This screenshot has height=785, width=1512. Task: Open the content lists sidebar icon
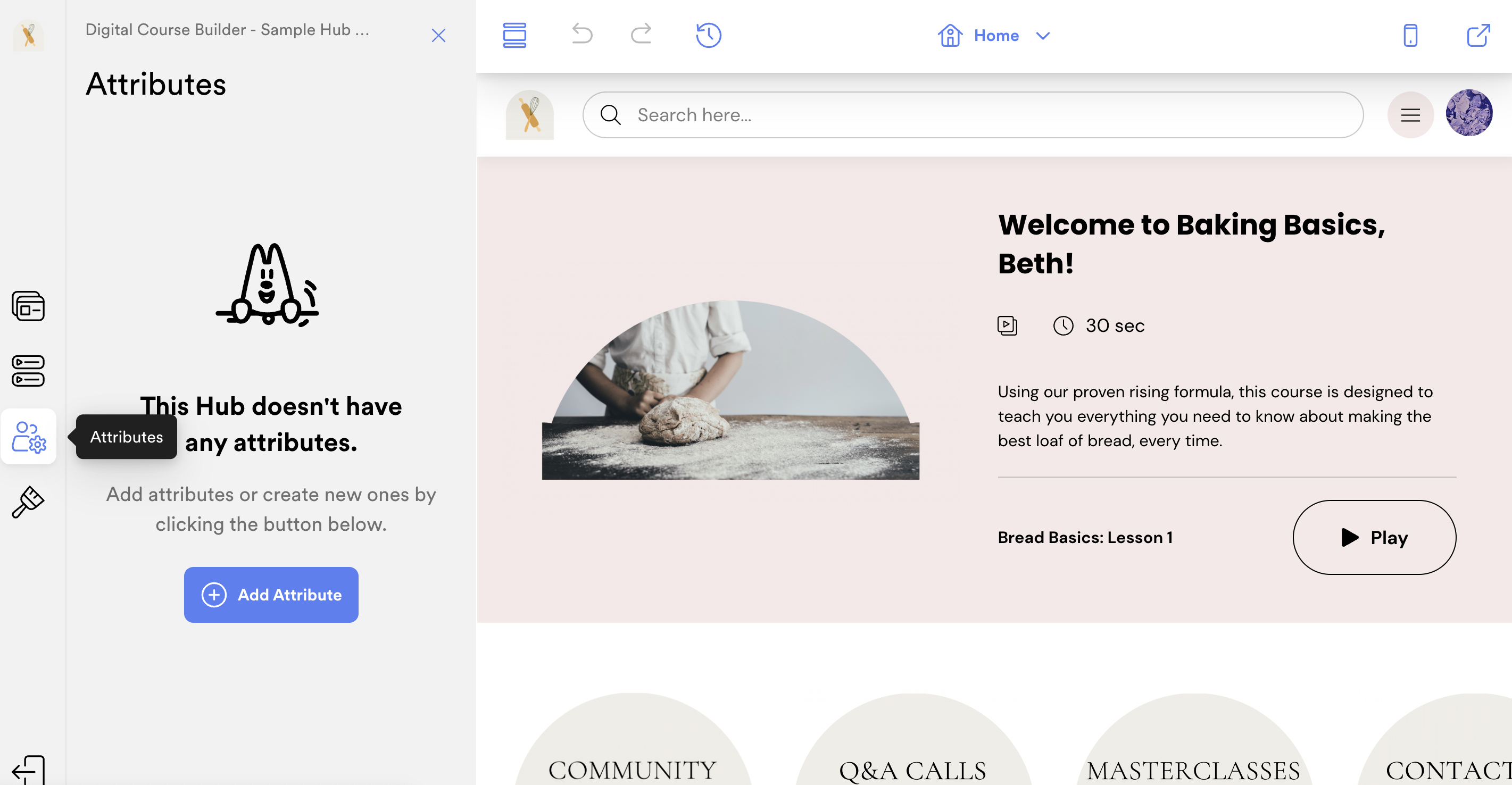pyautogui.click(x=28, y=371)
